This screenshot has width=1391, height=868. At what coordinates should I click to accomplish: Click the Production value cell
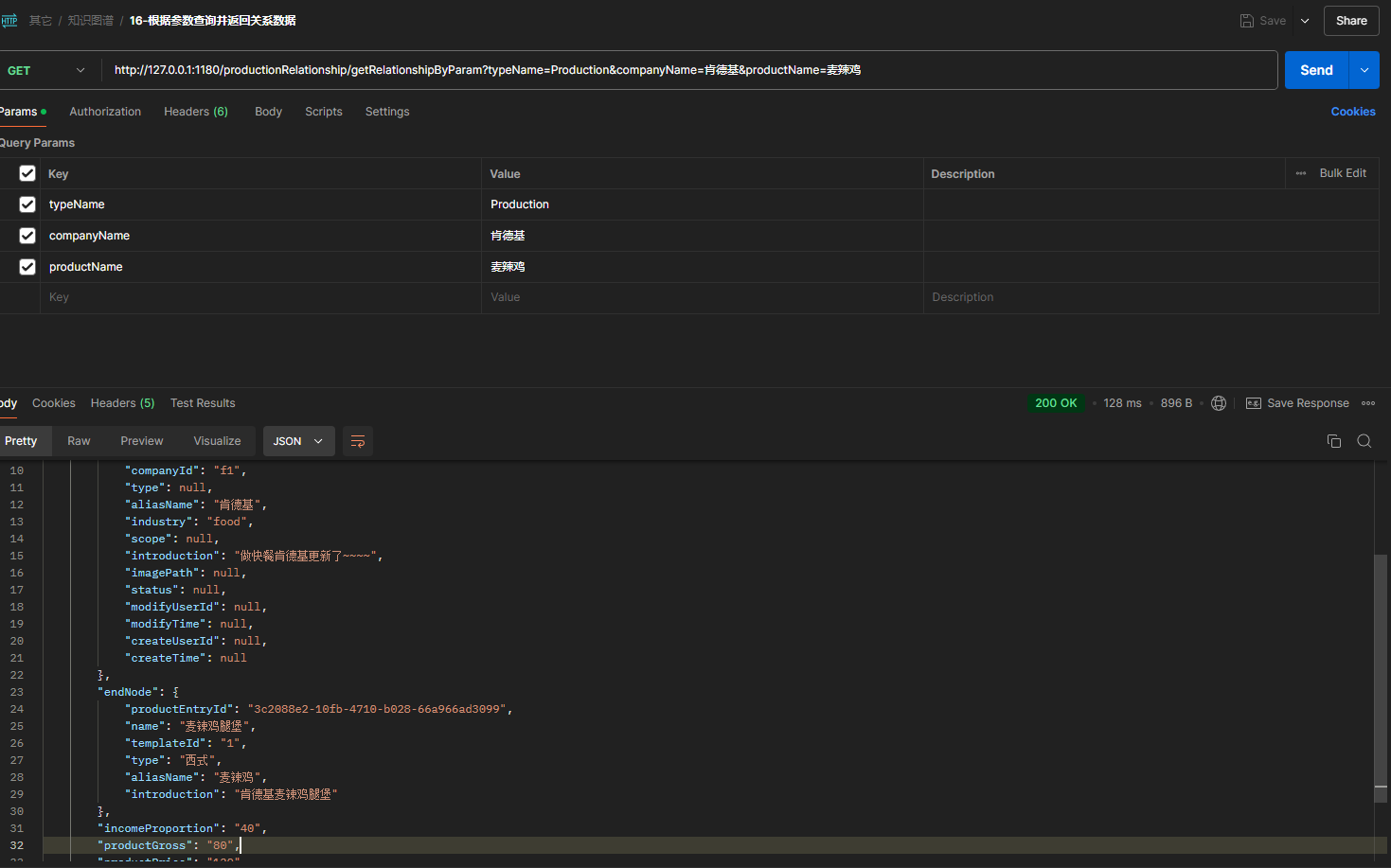click(702, 204)
